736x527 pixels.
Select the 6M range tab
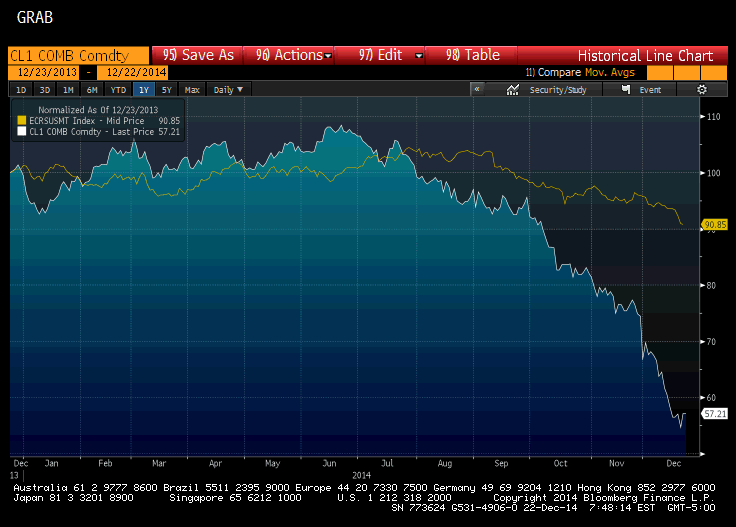[x=92, y=90]
